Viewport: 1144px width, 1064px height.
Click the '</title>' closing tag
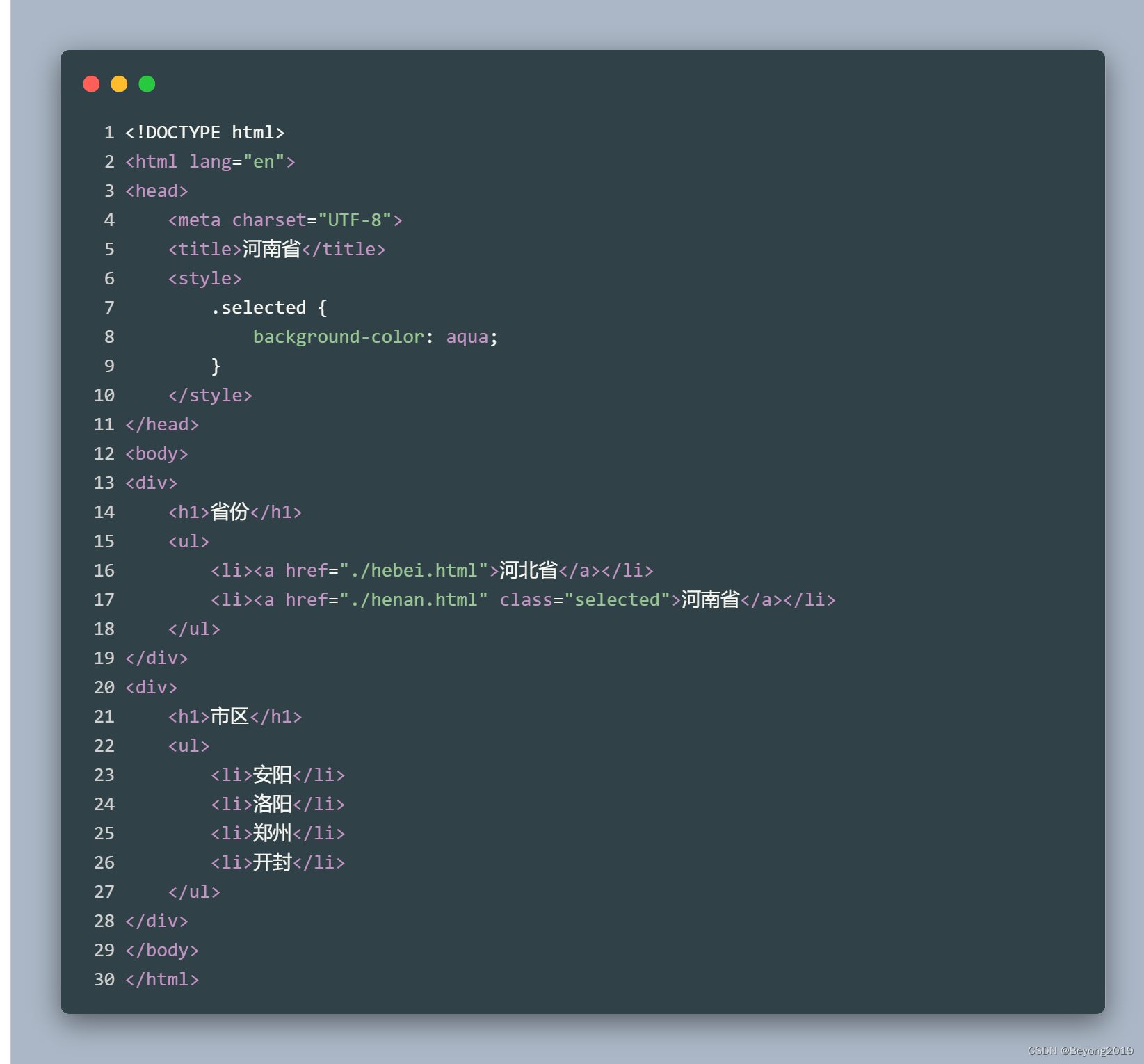[344, 249]
